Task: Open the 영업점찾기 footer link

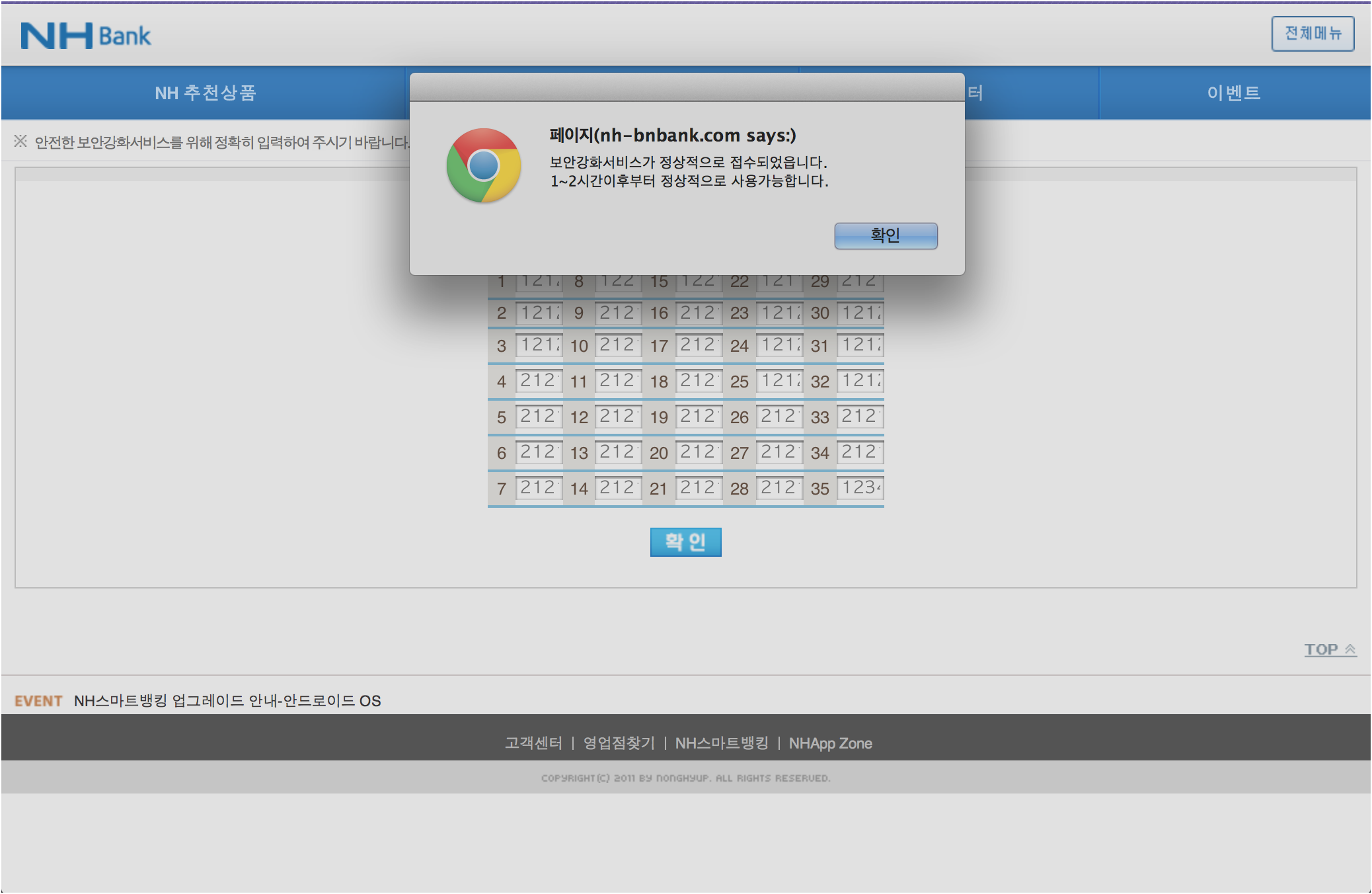Action: 619,743
